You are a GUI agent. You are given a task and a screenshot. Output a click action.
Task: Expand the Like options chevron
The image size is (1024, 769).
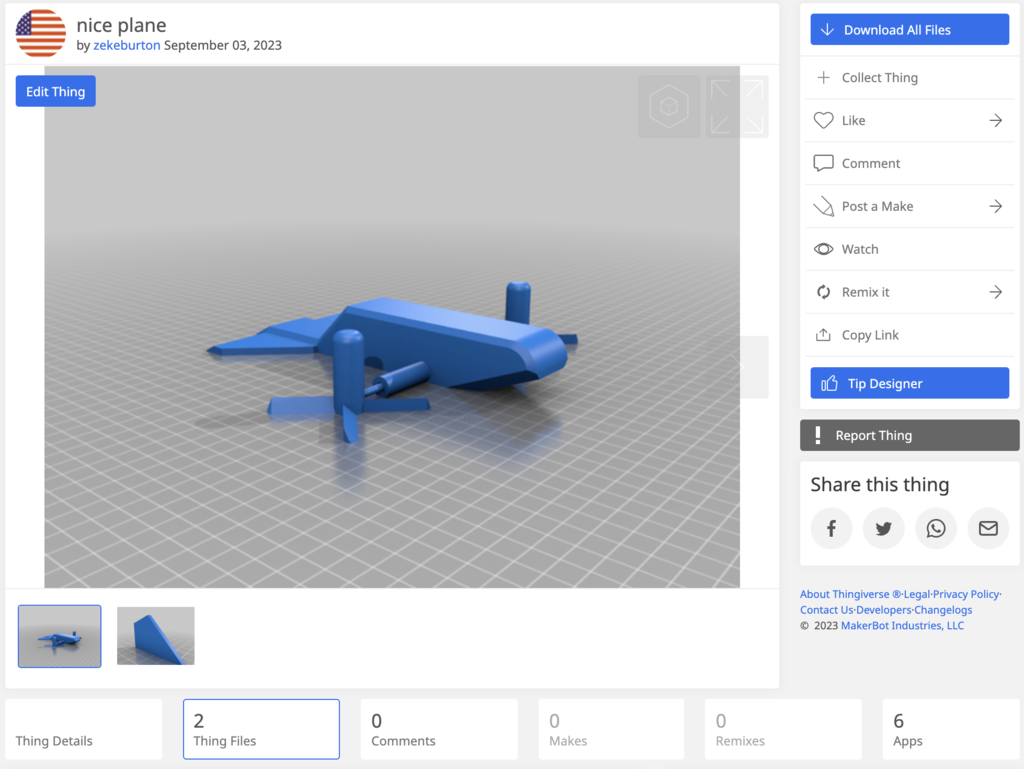pos(995,120)
